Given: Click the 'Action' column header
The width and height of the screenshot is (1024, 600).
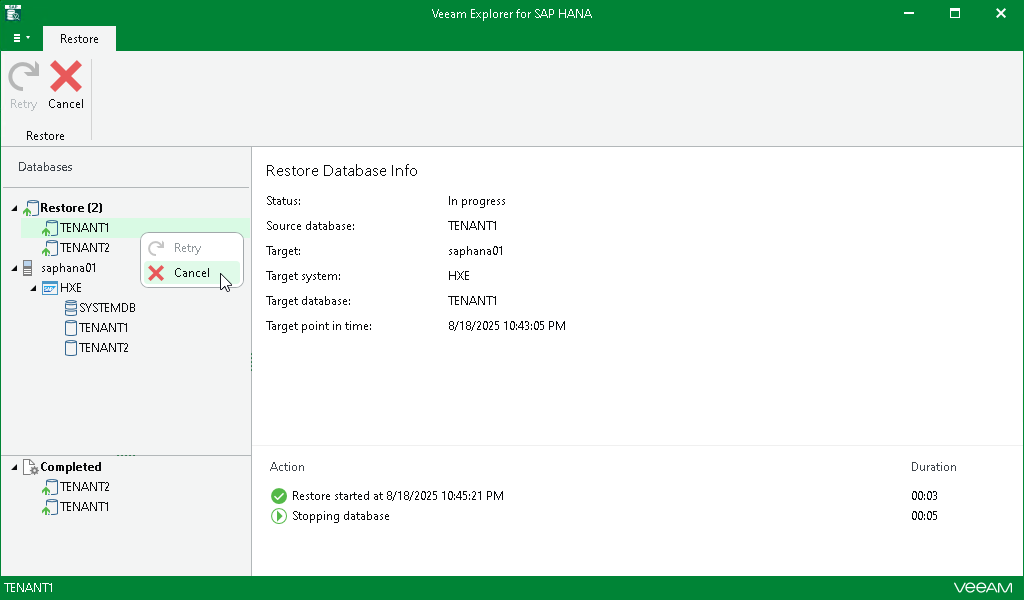Looking at the screenshot, I should [x=287, y=467].
